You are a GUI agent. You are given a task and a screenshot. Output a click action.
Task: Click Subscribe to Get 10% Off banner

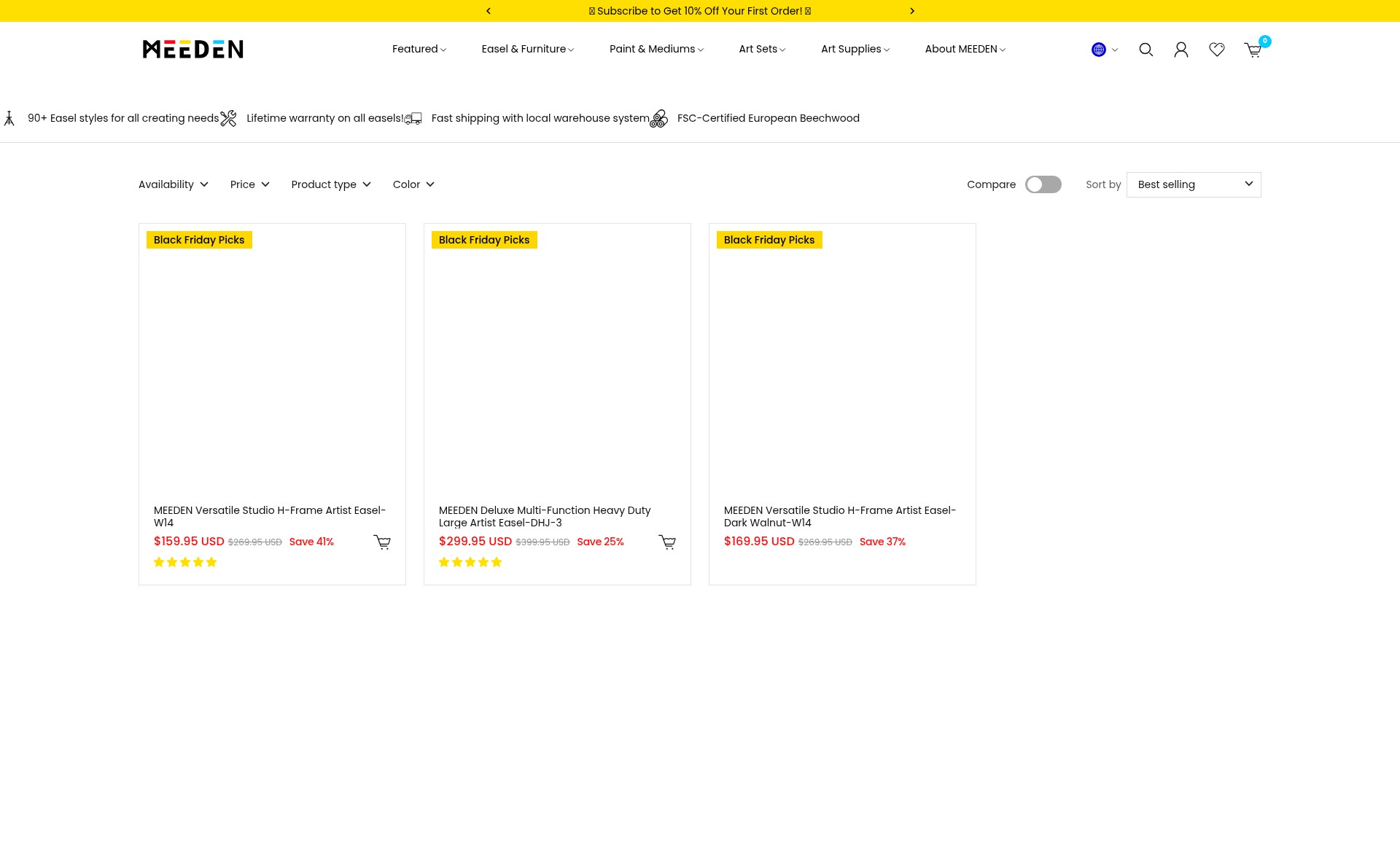700,11
